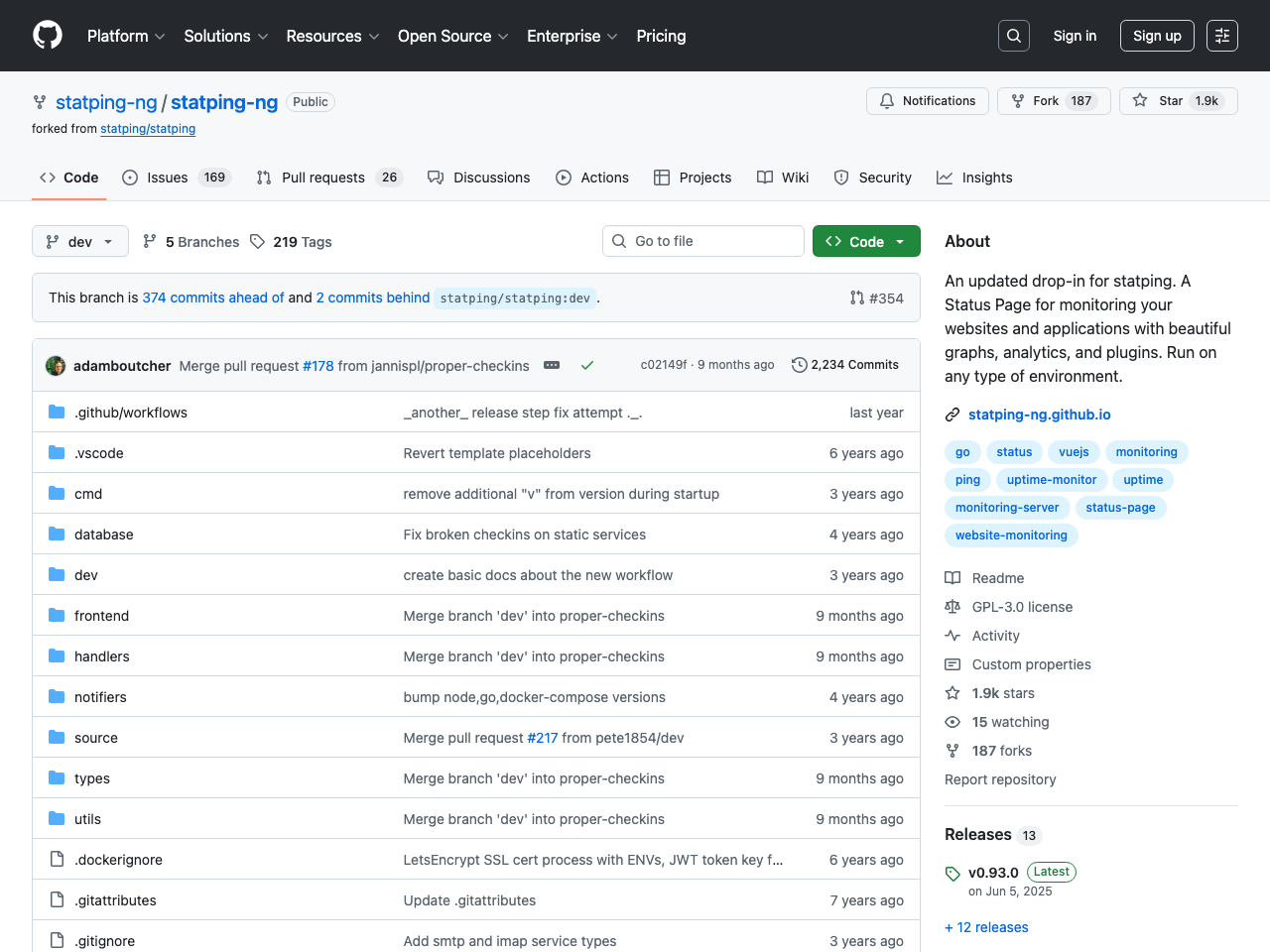Viewport: 1270px width, 952px height.
Task: Click the Sign up button
Action: click(x=1157, y=35)
